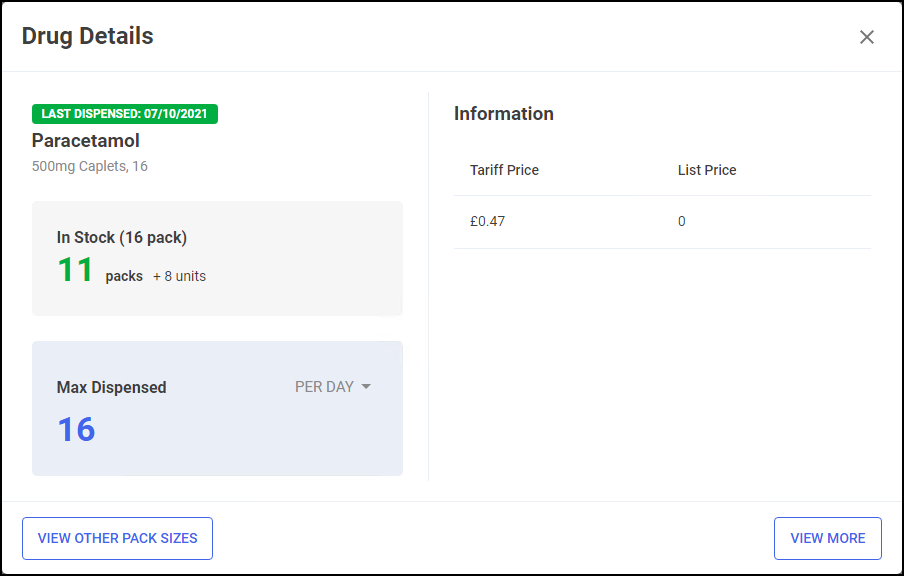904x576 pixels.
Task: Click the + 8 units text
Action: (x=179, y=276)
